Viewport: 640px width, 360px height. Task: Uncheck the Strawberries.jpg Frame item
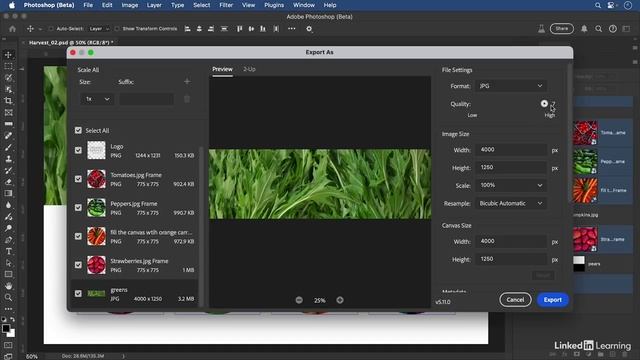78,265
